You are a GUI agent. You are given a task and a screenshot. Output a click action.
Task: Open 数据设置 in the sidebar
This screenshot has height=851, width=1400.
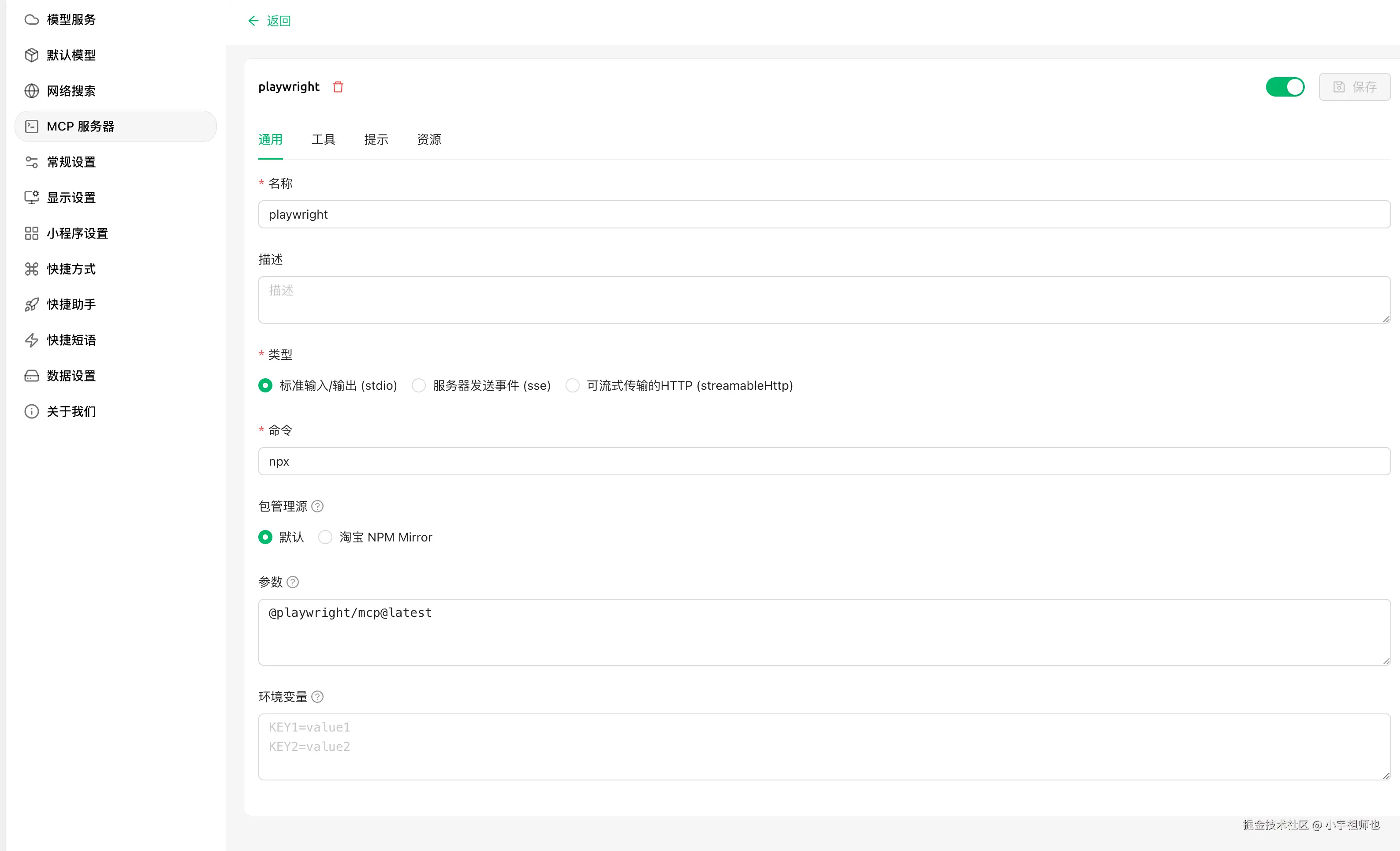click(71, 376)
